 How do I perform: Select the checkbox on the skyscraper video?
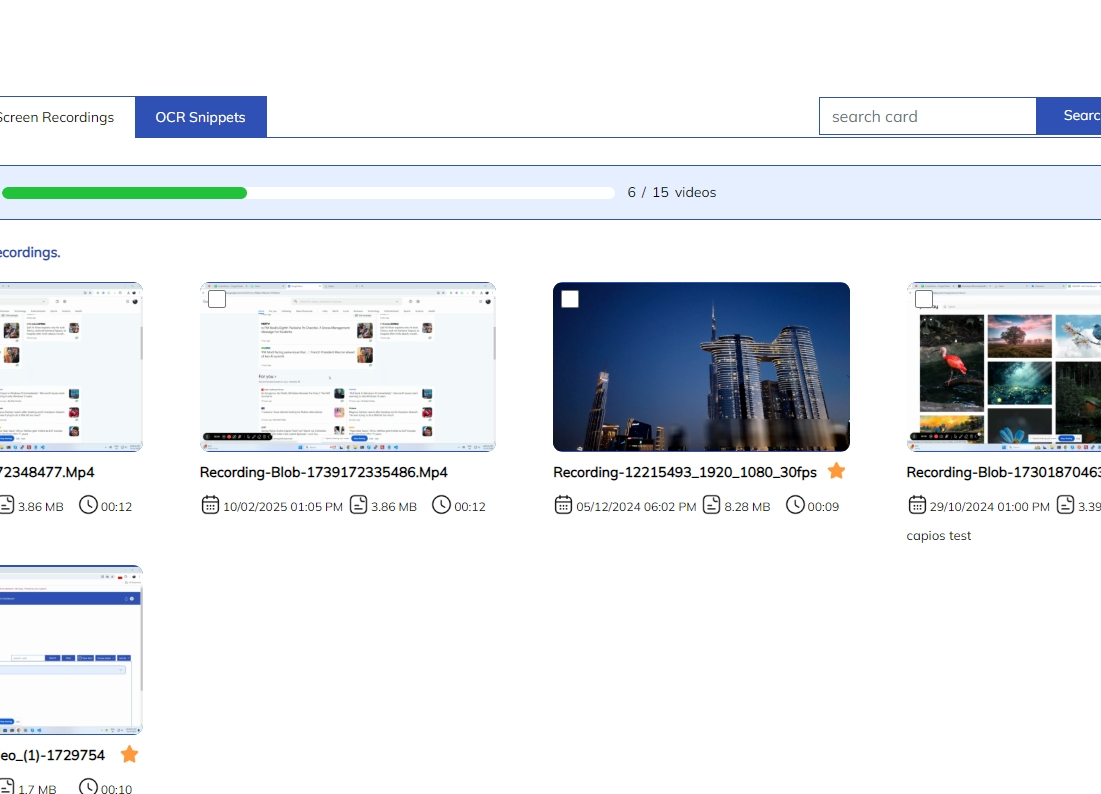point(570,299)
